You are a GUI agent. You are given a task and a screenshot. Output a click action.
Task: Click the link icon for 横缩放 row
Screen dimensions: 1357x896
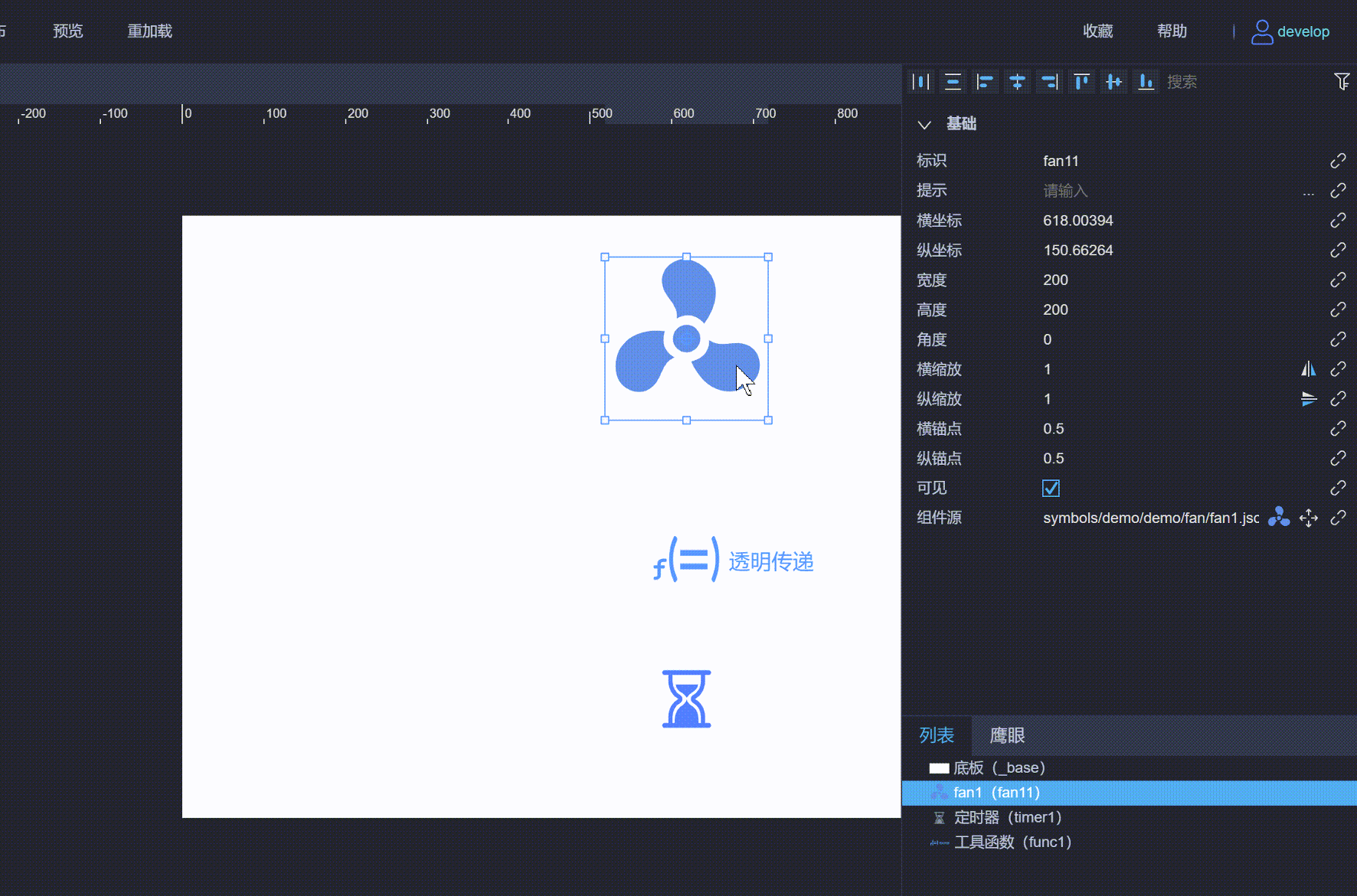coord(1338,369)
